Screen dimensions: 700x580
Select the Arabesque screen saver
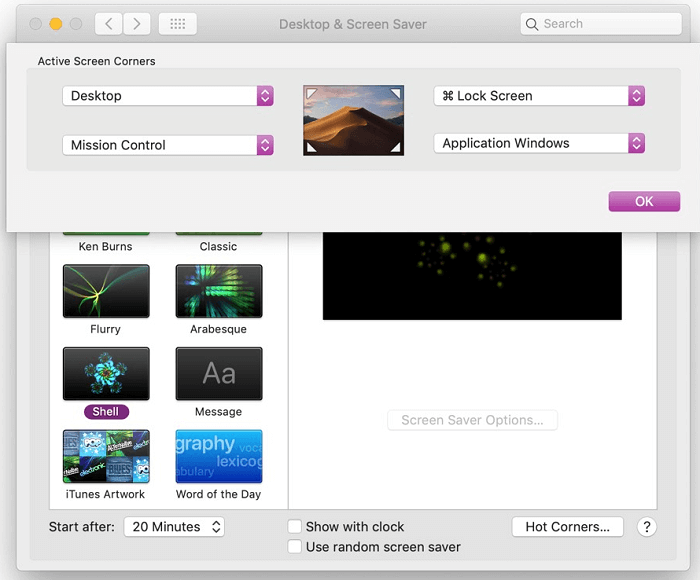click(x=218, y=291)
